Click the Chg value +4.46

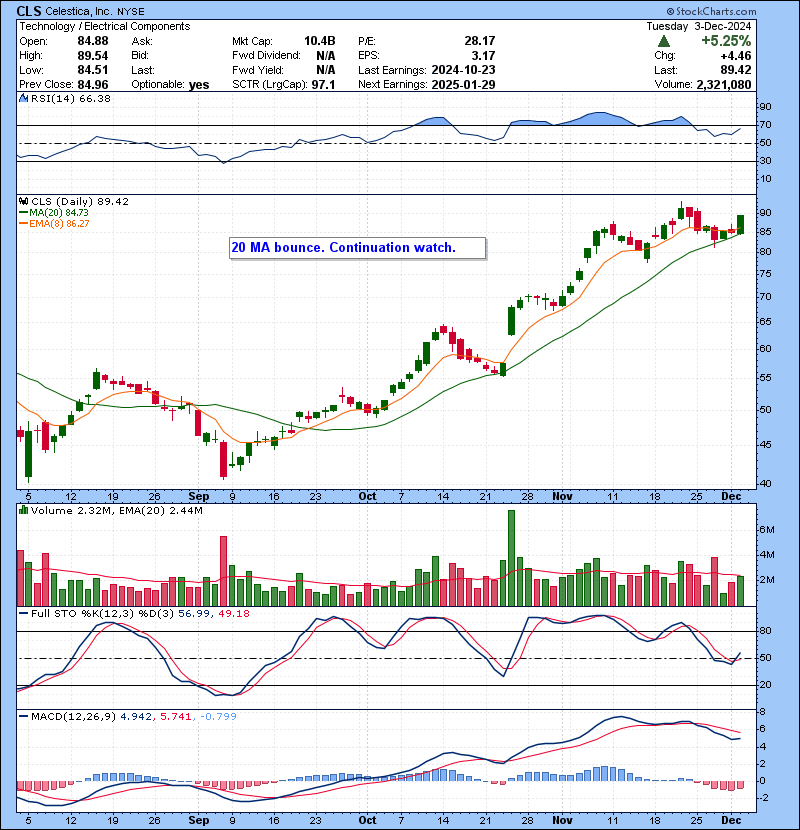[x=735, y=56]
